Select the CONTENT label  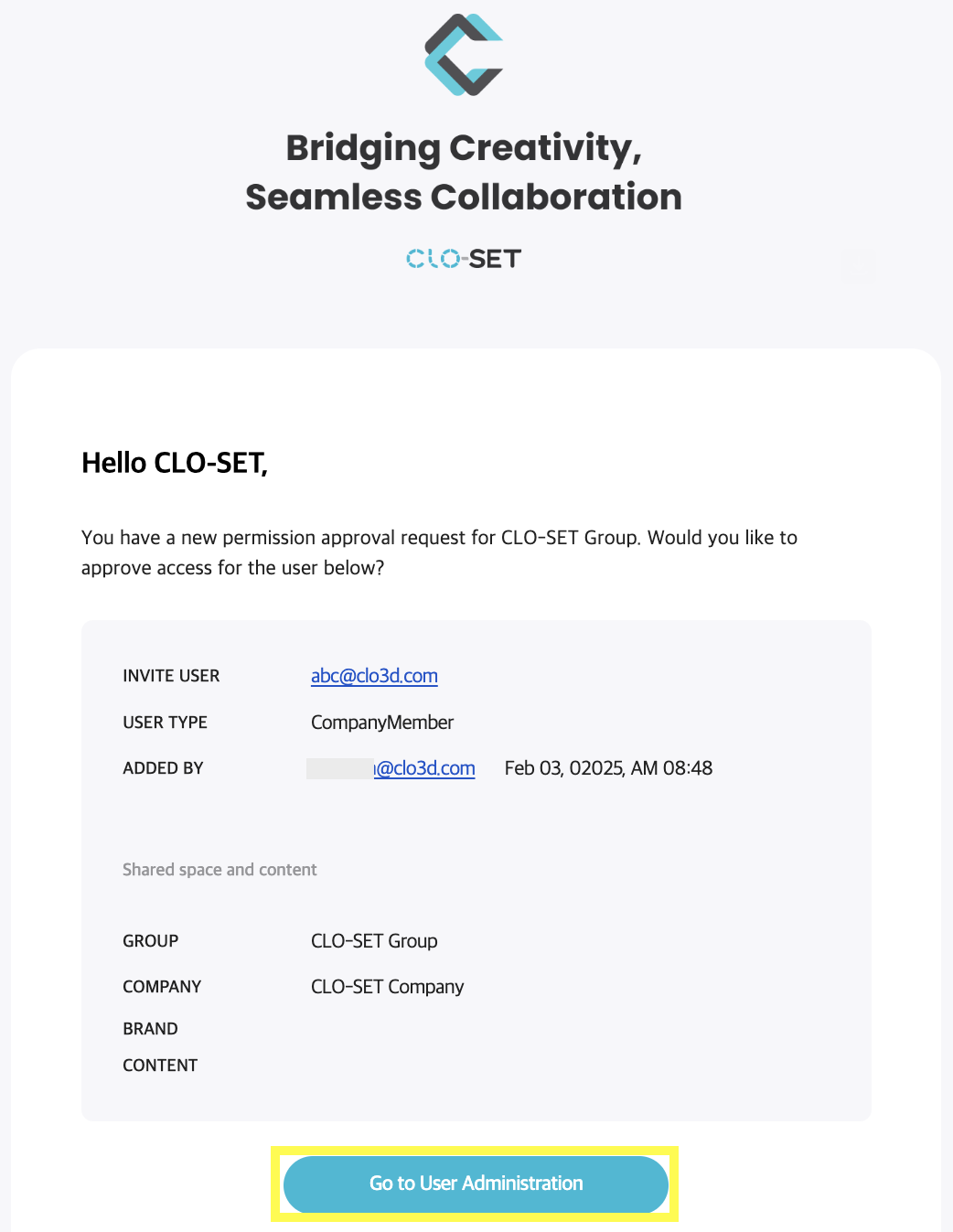160,1066
